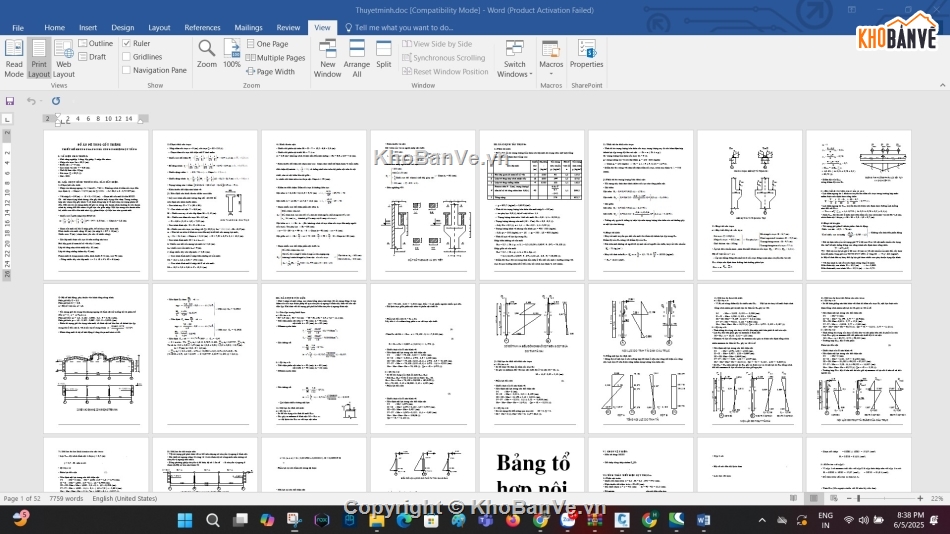
Task: Go to the References tab
Action: coord(202,27)
